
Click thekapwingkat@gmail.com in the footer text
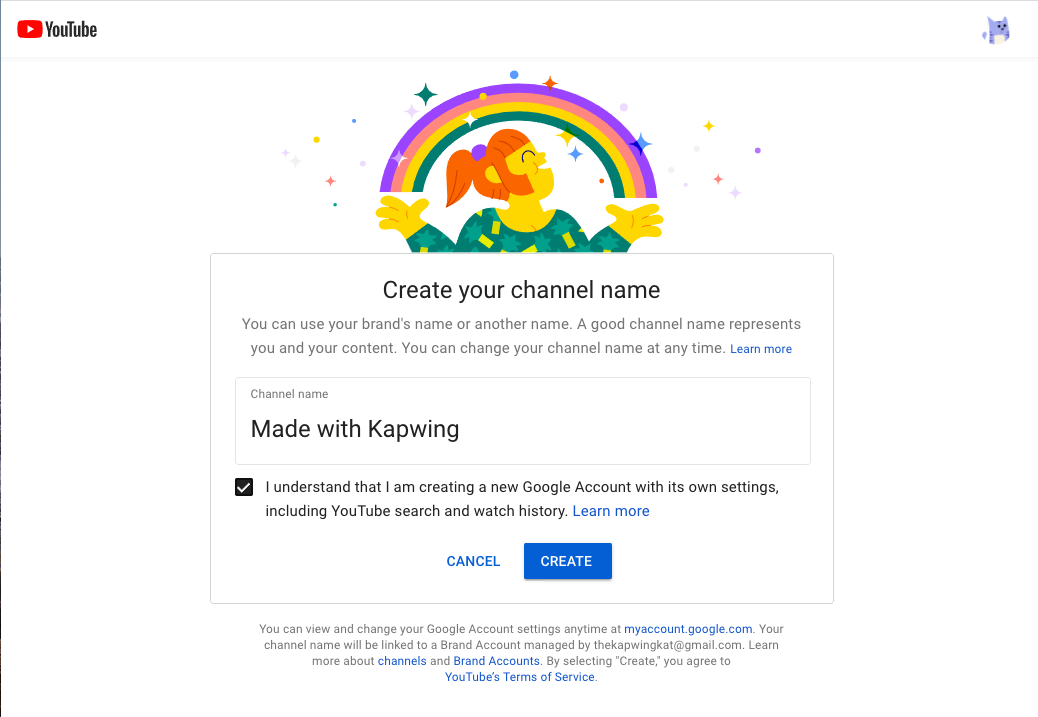pyautogui.click(x=678, y=645)
